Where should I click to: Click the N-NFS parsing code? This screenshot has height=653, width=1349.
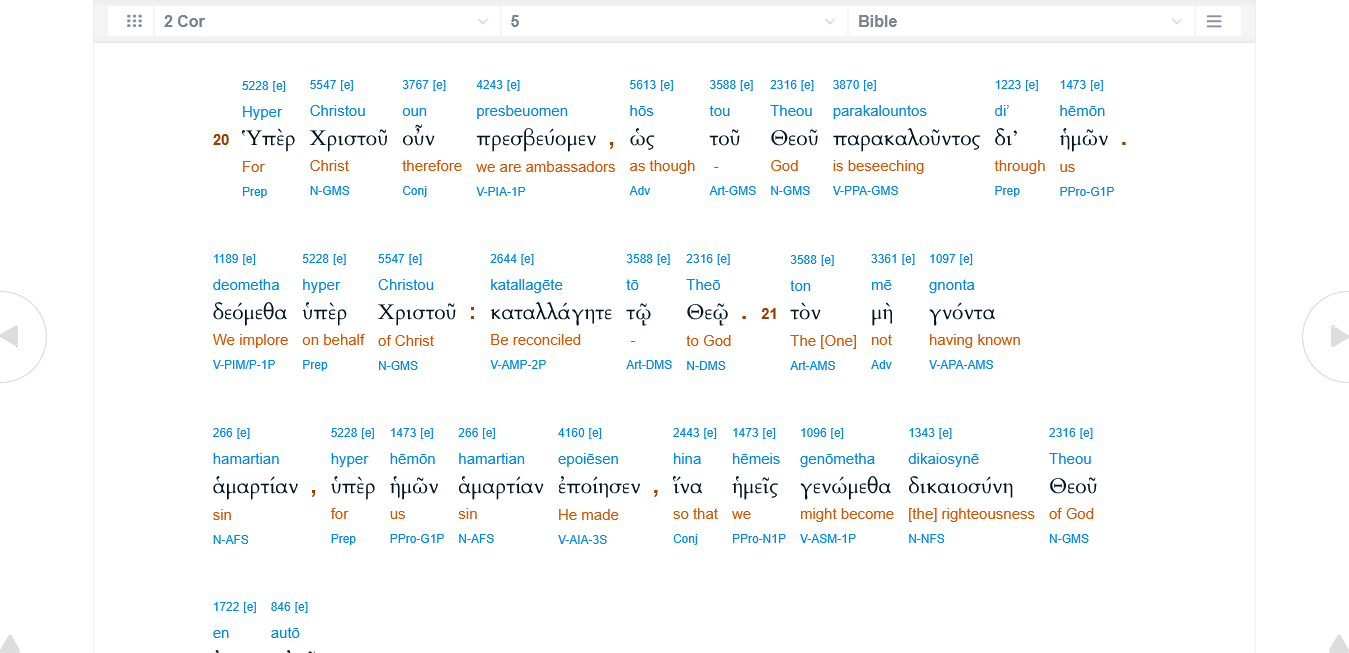pos(927,539)
